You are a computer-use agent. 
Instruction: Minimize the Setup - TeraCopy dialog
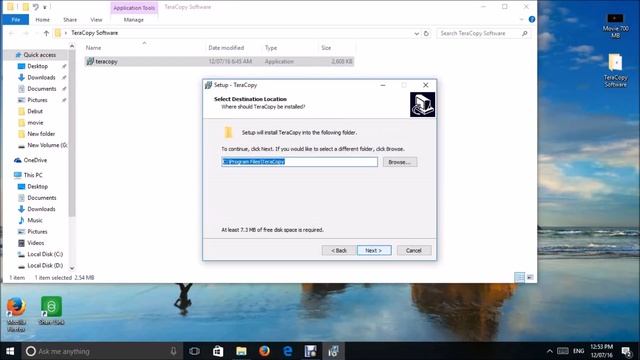(383, 85)
